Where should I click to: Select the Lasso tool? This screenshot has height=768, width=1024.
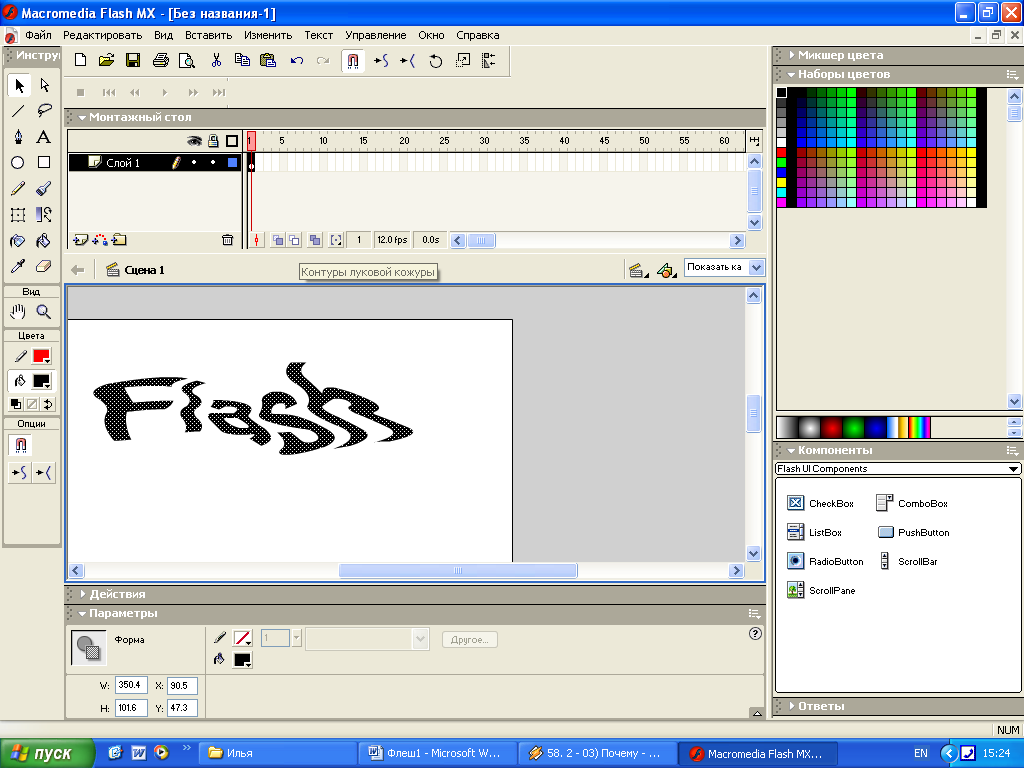tap(44, 111)
